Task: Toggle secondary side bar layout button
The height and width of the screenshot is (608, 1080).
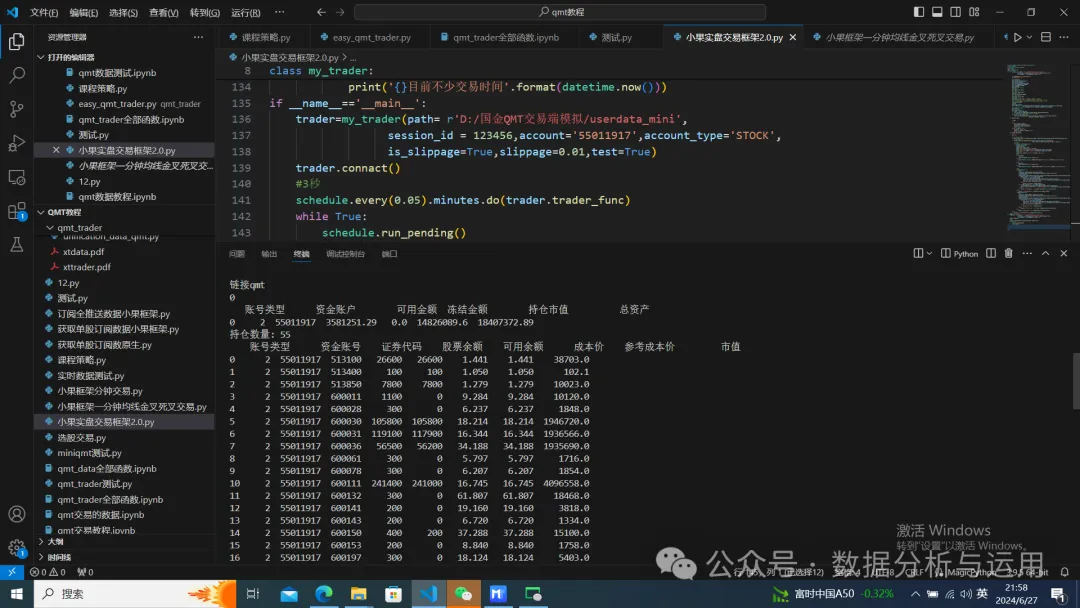Action: pyautogui.click(x=955, y=12)
